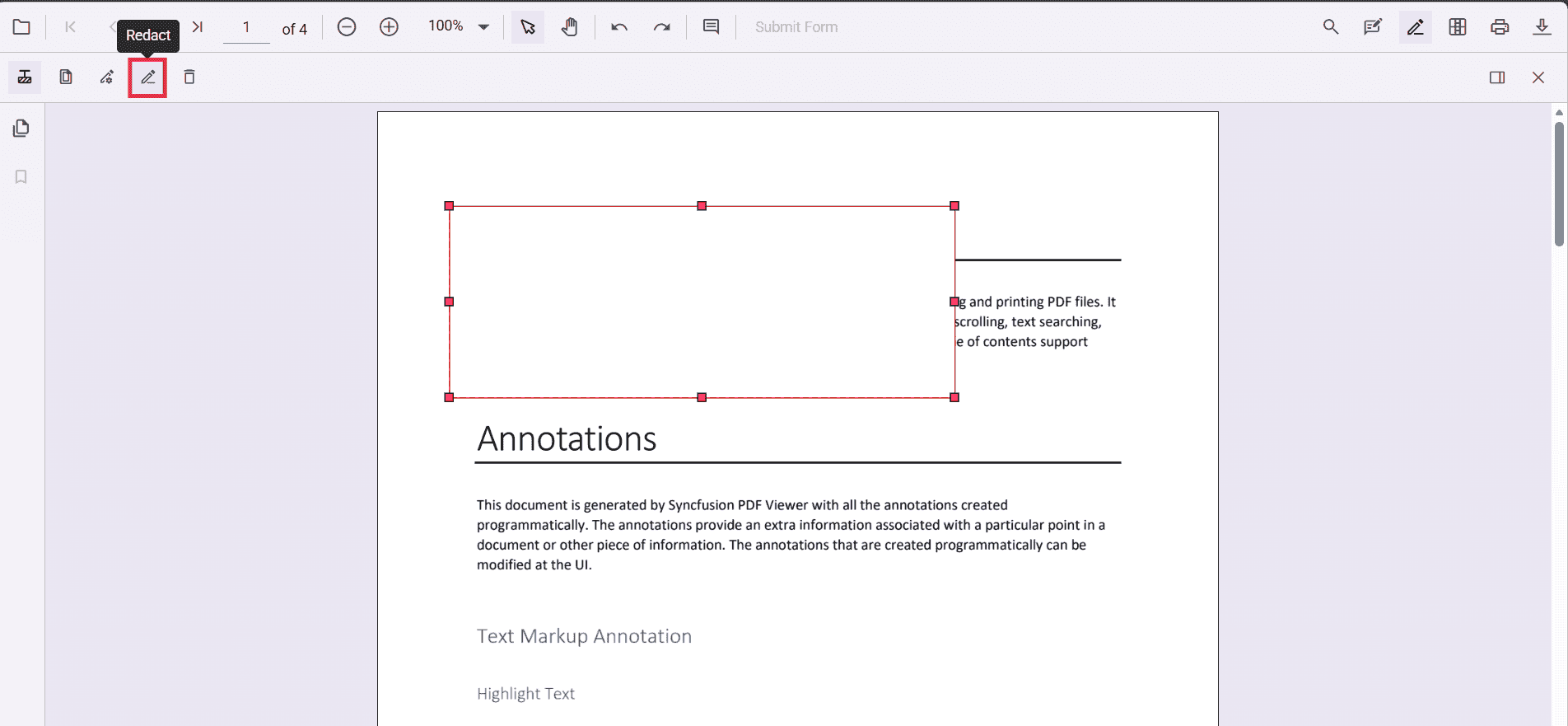Click the Redact pencil icon

[148, 77]
